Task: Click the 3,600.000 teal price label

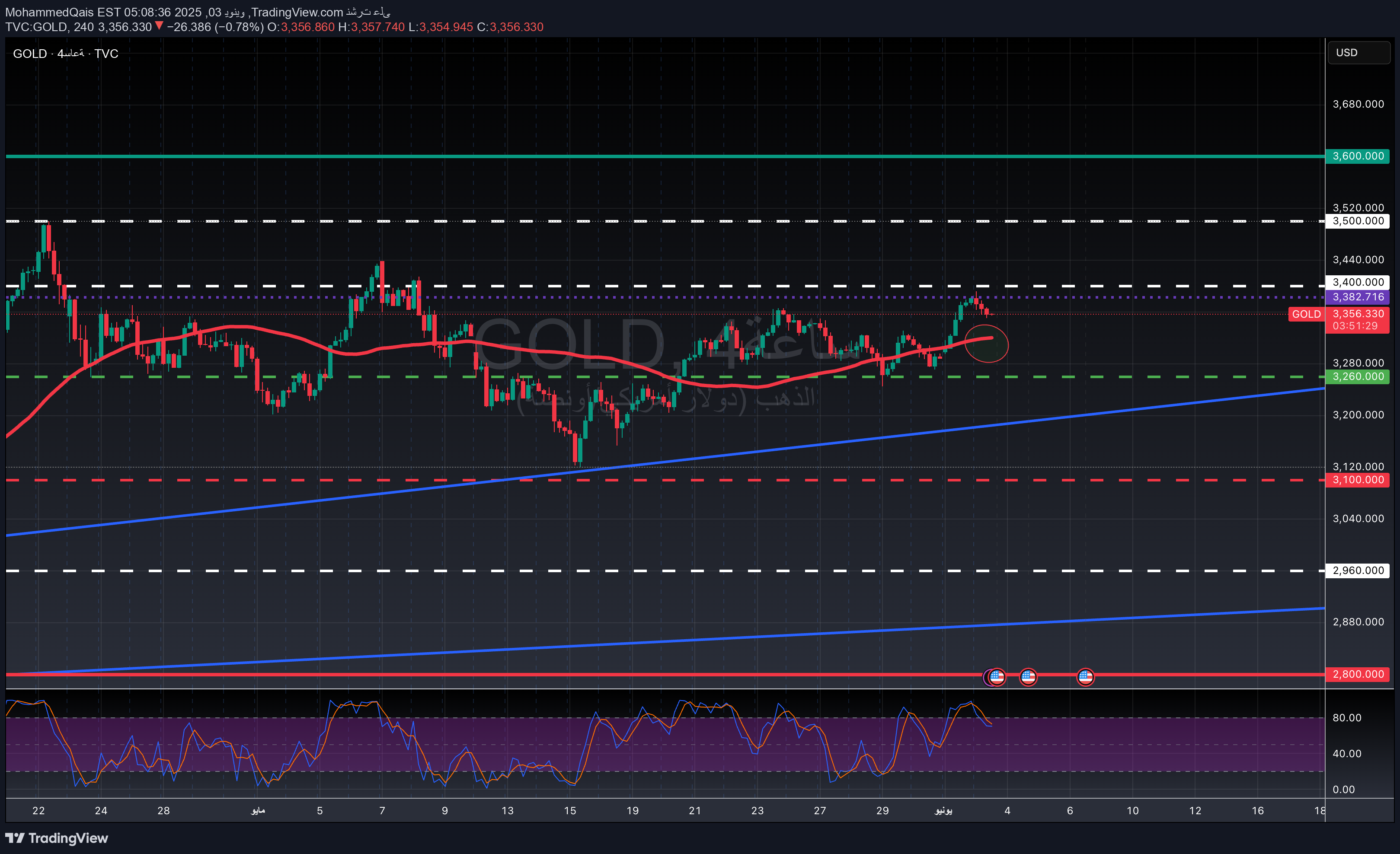Action: pos(1357,156)
